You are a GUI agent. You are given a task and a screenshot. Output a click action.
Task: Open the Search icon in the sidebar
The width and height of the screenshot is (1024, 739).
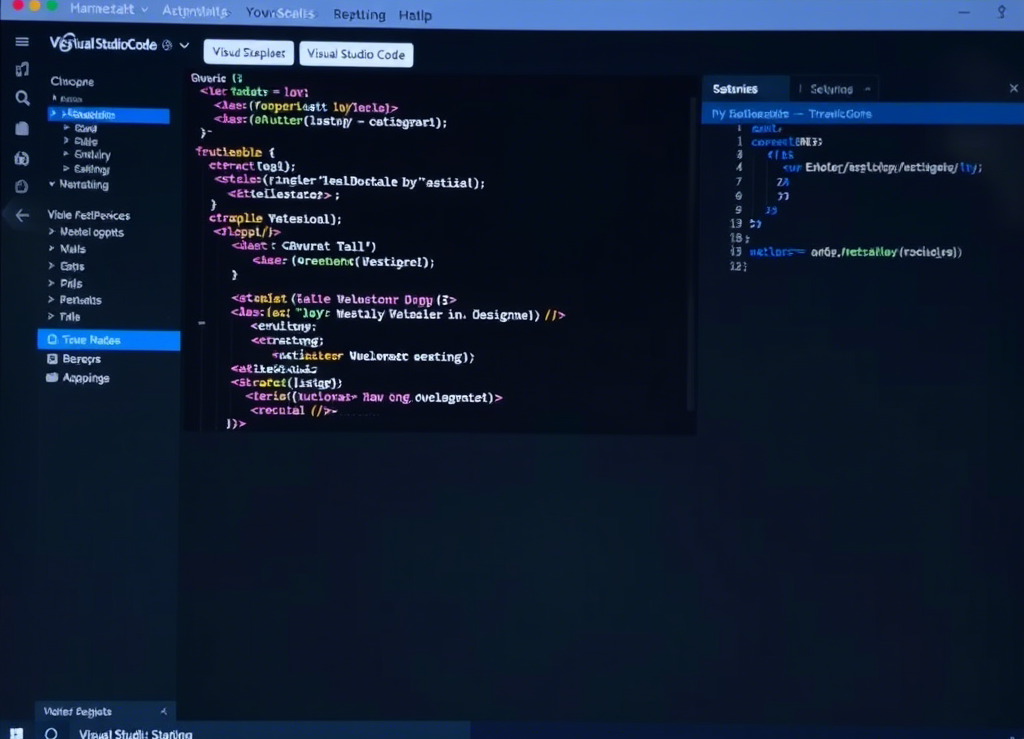(22, 98)
